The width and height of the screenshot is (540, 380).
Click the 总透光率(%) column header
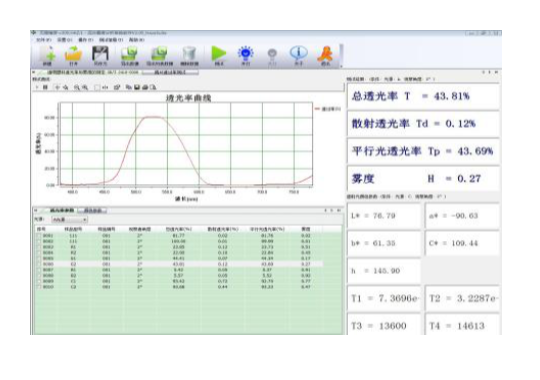[179, 229]
